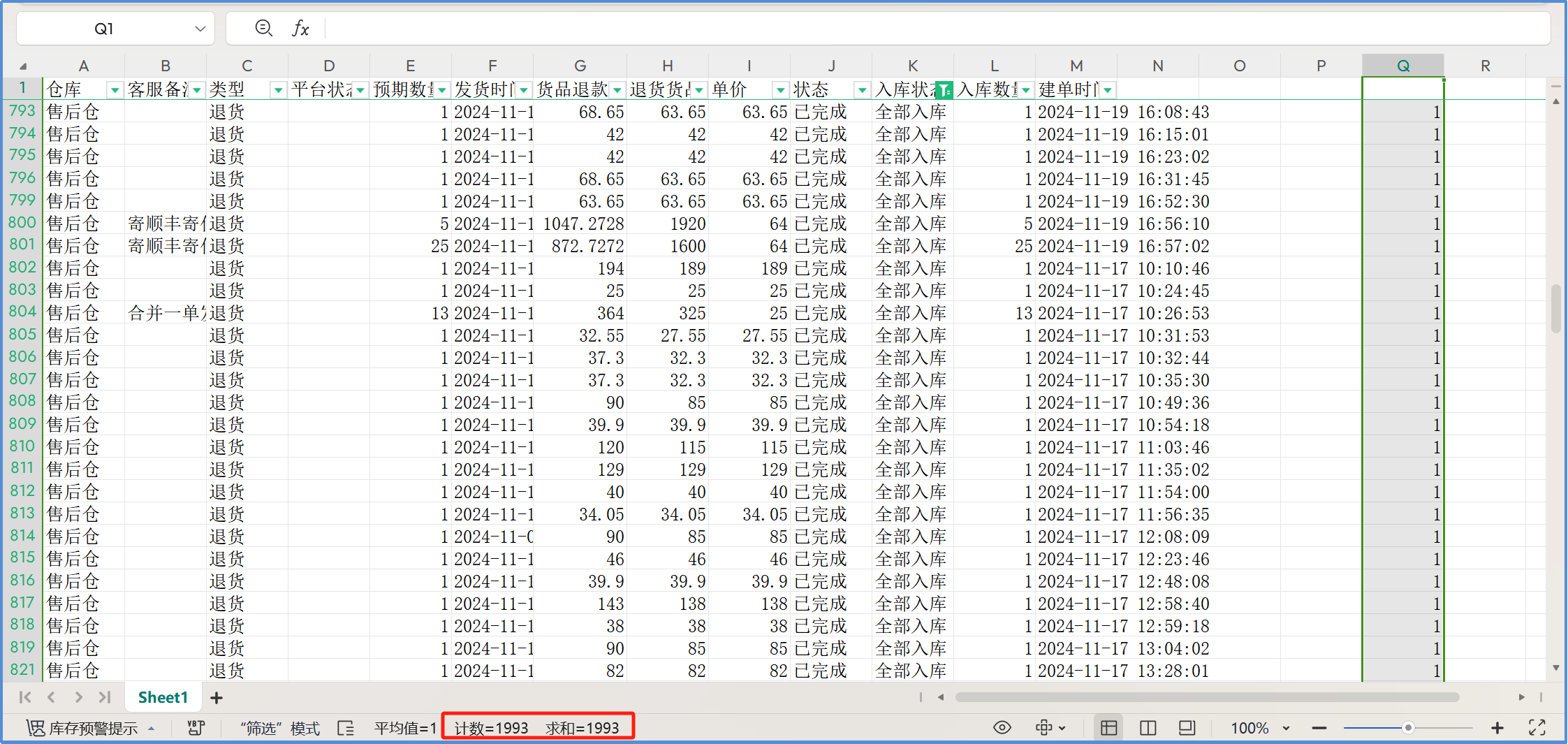Open the 入库数量 column filter dropdown
Viewport: 1568px width, 744px height.
click(x=1026, y=89)
